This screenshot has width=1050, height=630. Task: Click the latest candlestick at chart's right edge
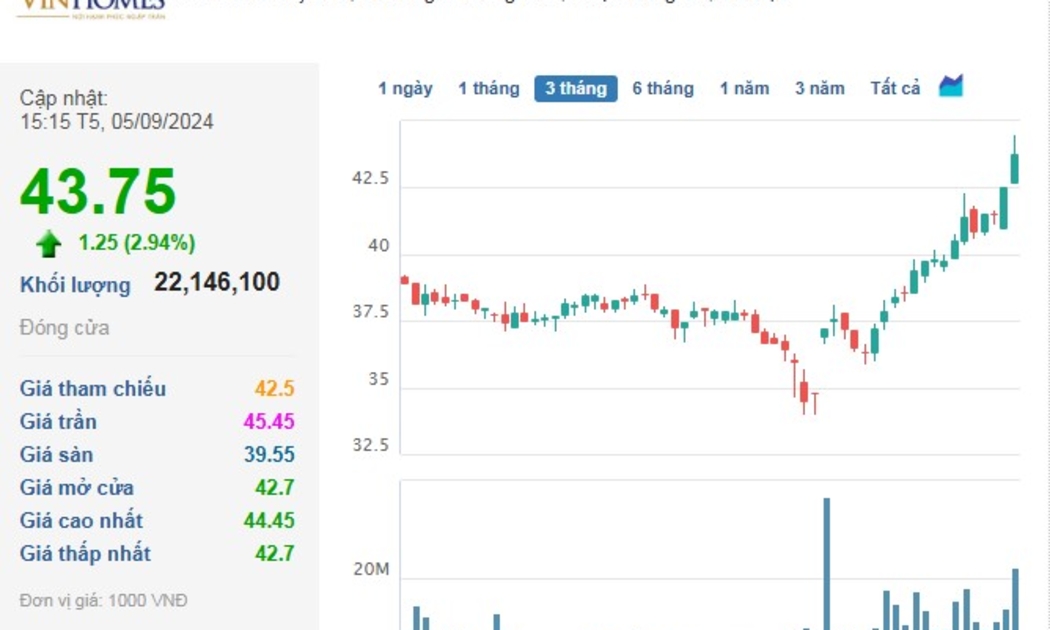click(1014, 166)
